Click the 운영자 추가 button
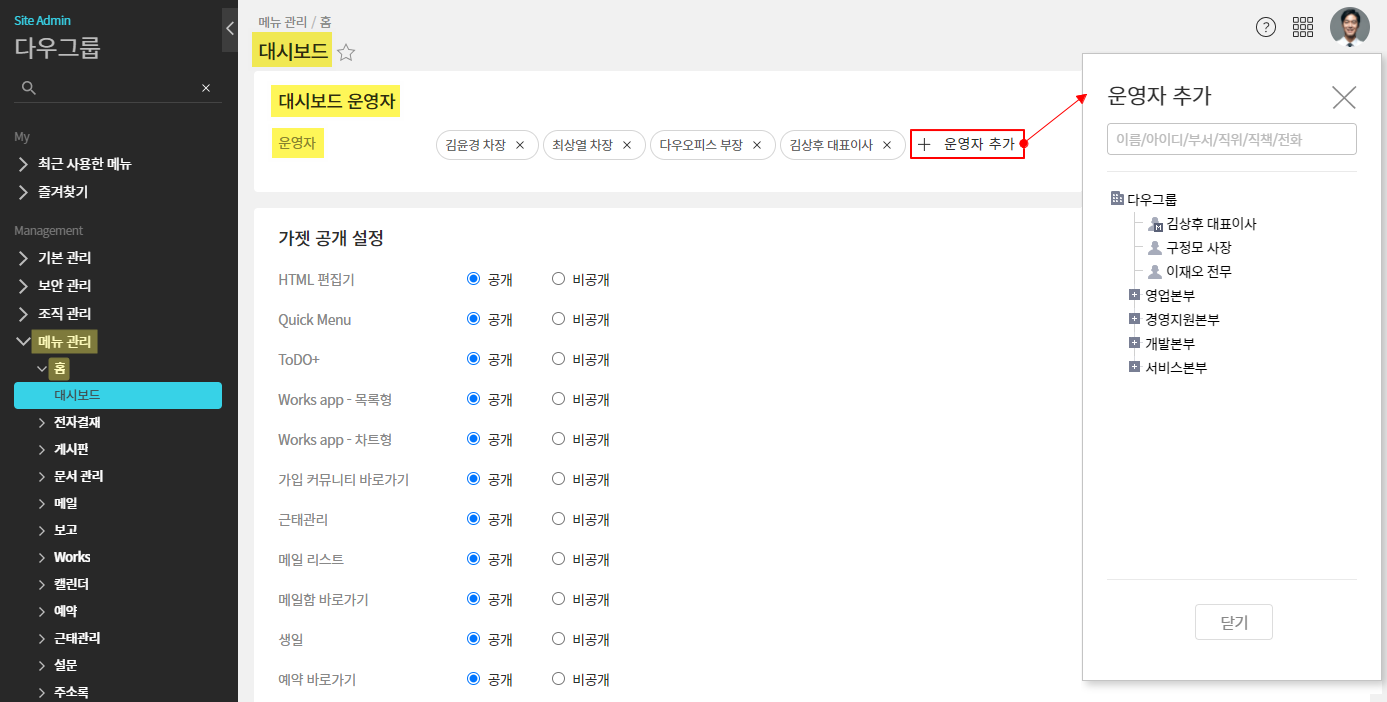The width and height of the screenshot is (1387, 702). coord(967,145)
